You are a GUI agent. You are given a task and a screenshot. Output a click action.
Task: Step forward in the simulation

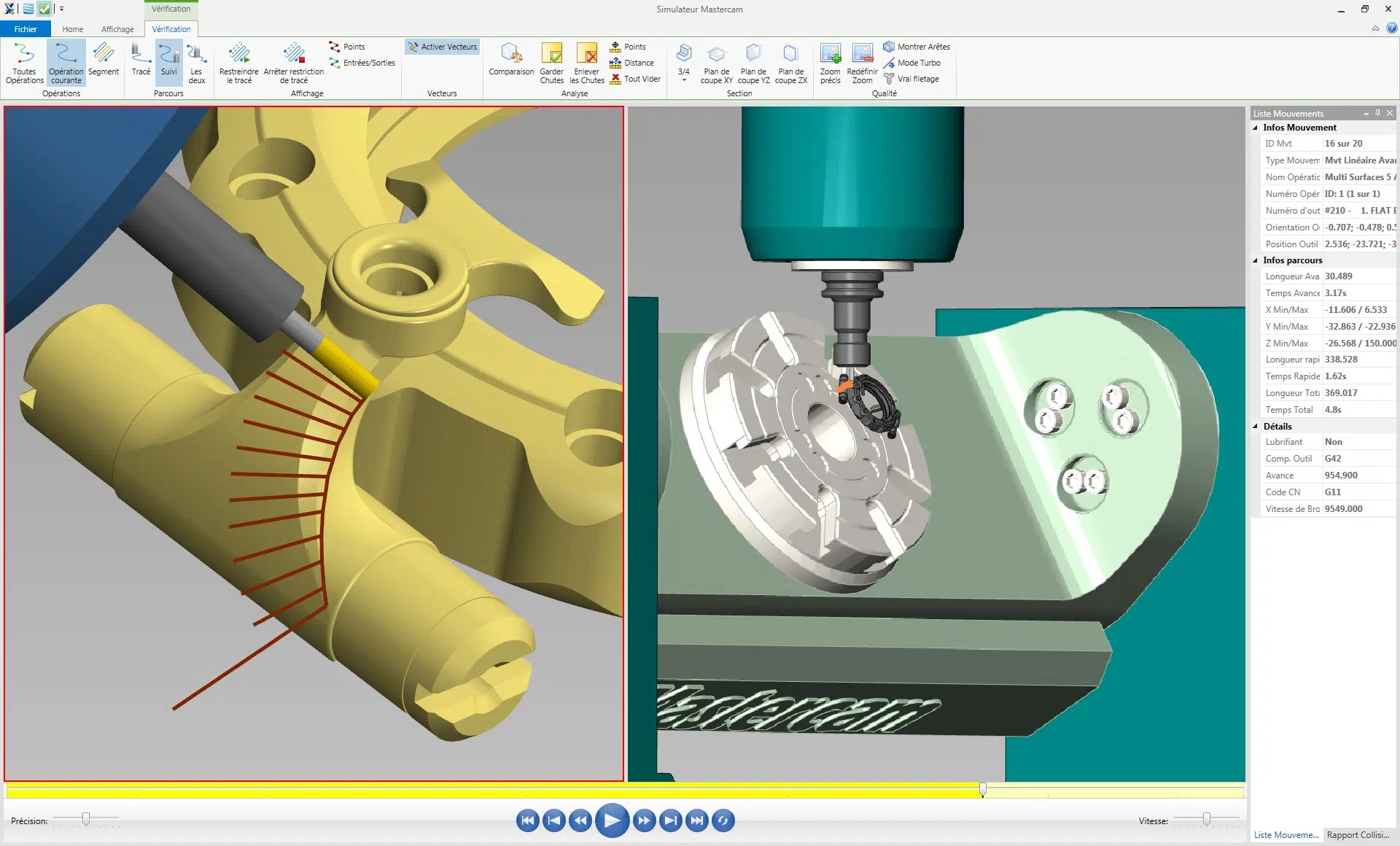tap(644, 820)
